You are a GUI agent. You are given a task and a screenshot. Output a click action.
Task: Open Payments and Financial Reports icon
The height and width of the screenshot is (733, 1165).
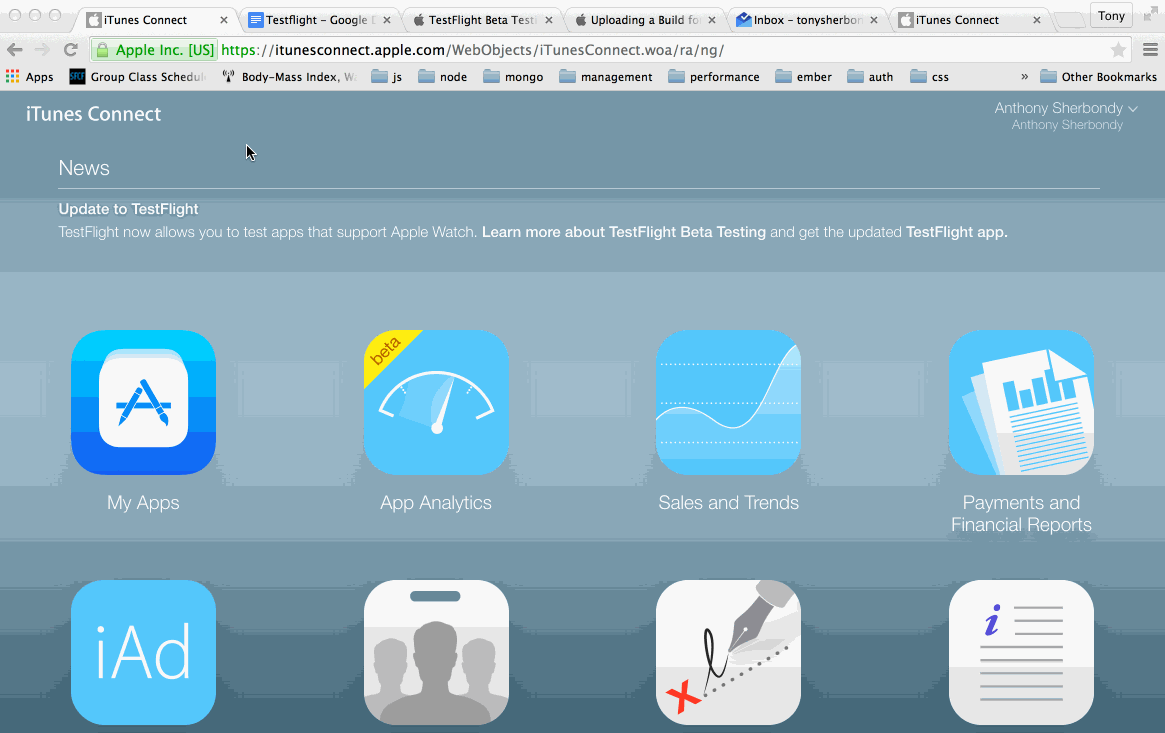coord(1021,402)
